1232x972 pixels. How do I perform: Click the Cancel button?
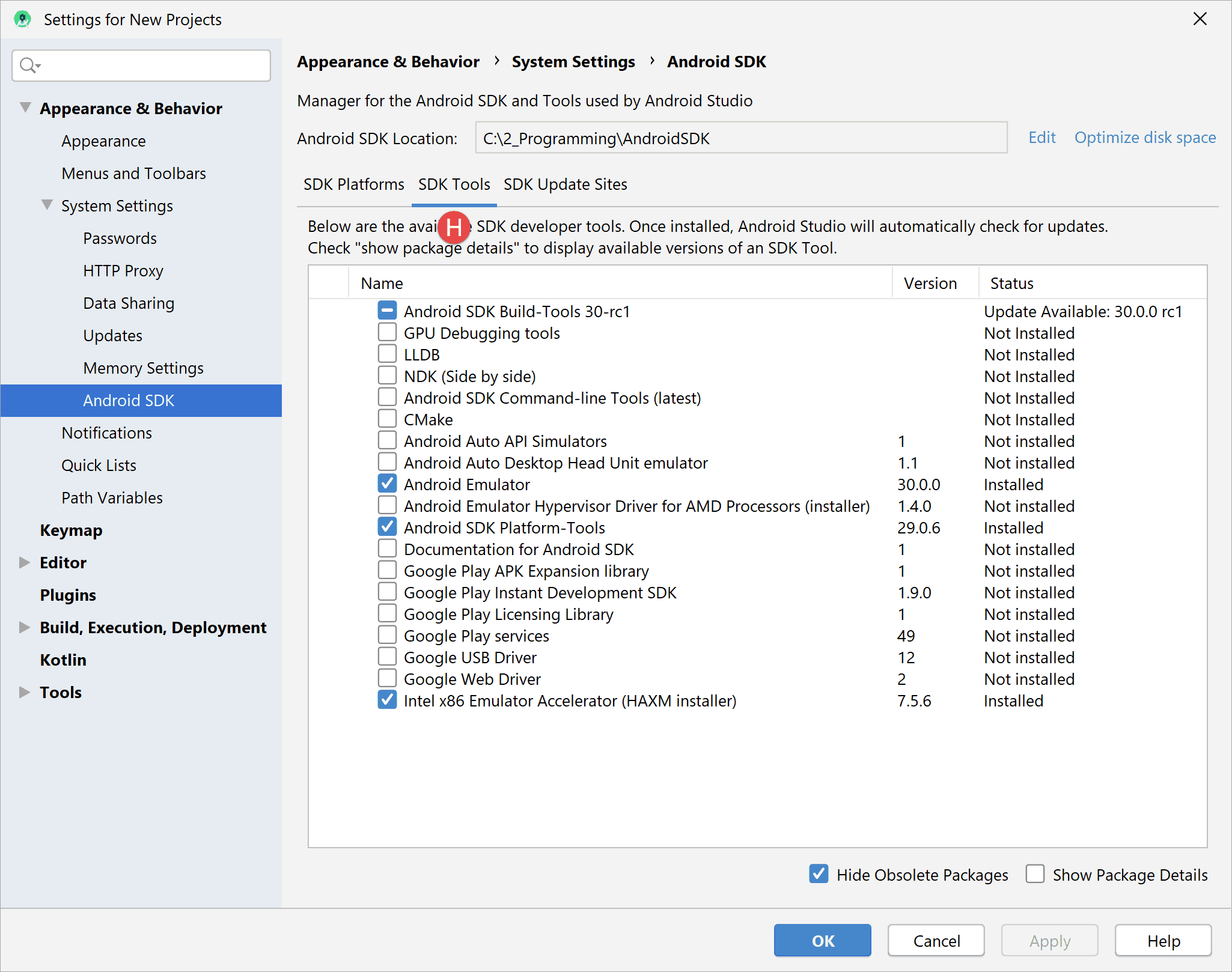936,940
